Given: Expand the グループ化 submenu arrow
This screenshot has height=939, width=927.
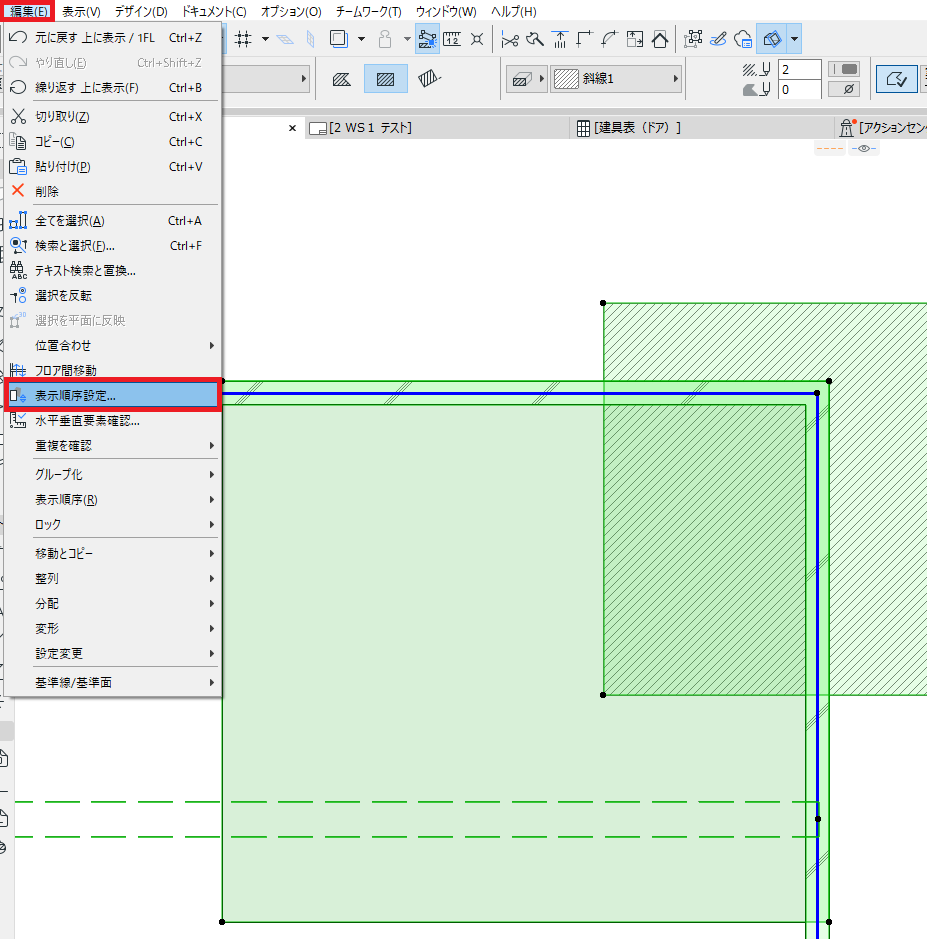Looking at the screenshot, I should click(x=211, y=474).
